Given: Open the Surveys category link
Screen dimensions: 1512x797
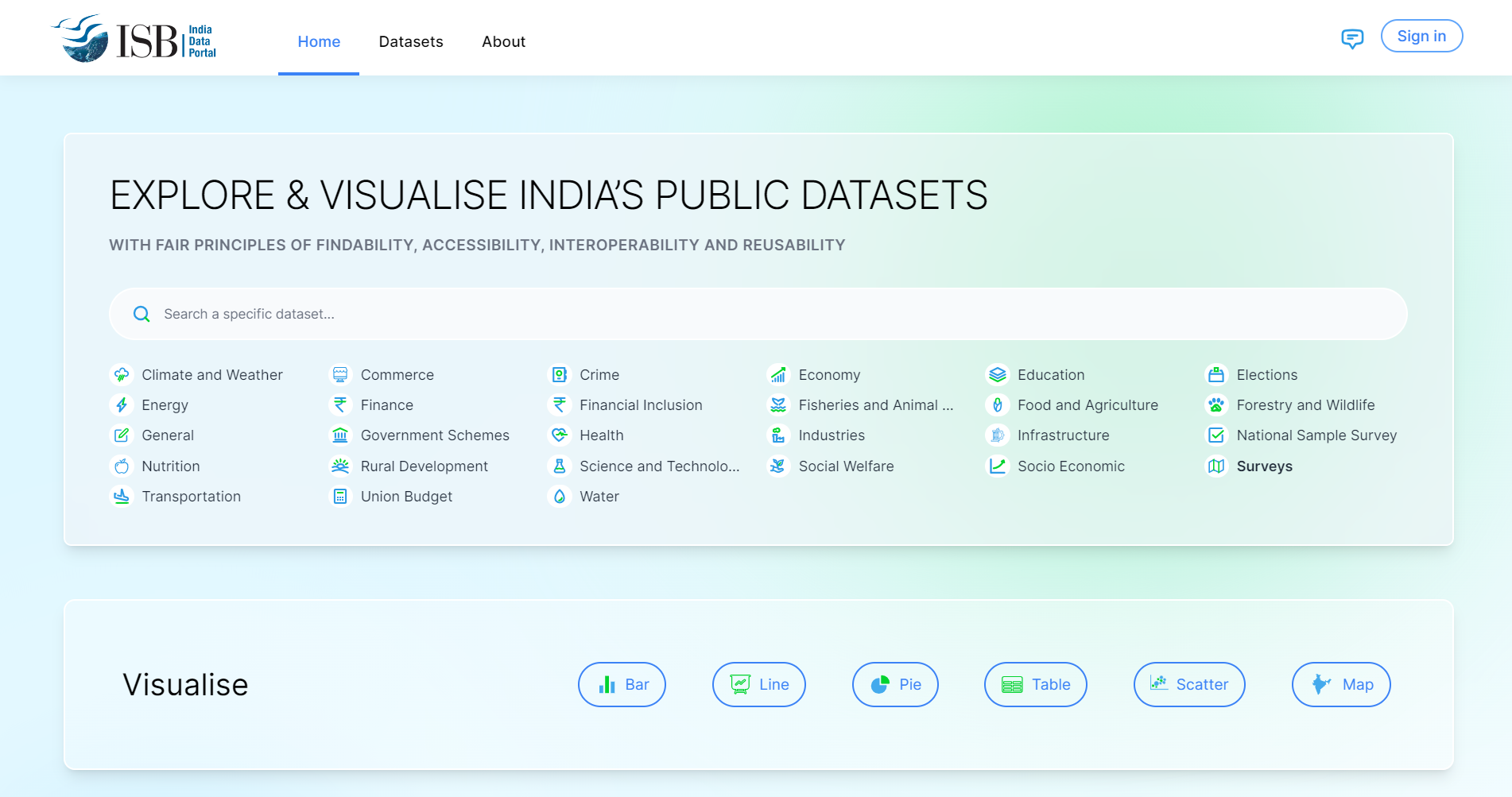Looking at the screenshot, I should pyautogui.click(x=1265, y=466).
